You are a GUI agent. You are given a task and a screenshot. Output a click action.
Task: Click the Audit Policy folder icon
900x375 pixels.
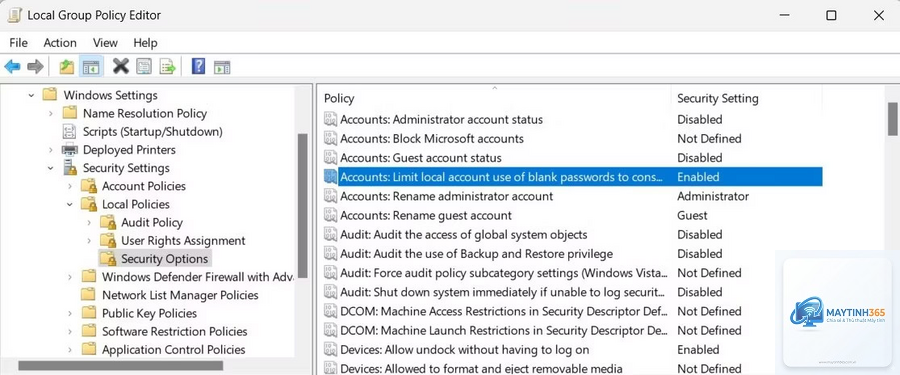coord(107,222)
